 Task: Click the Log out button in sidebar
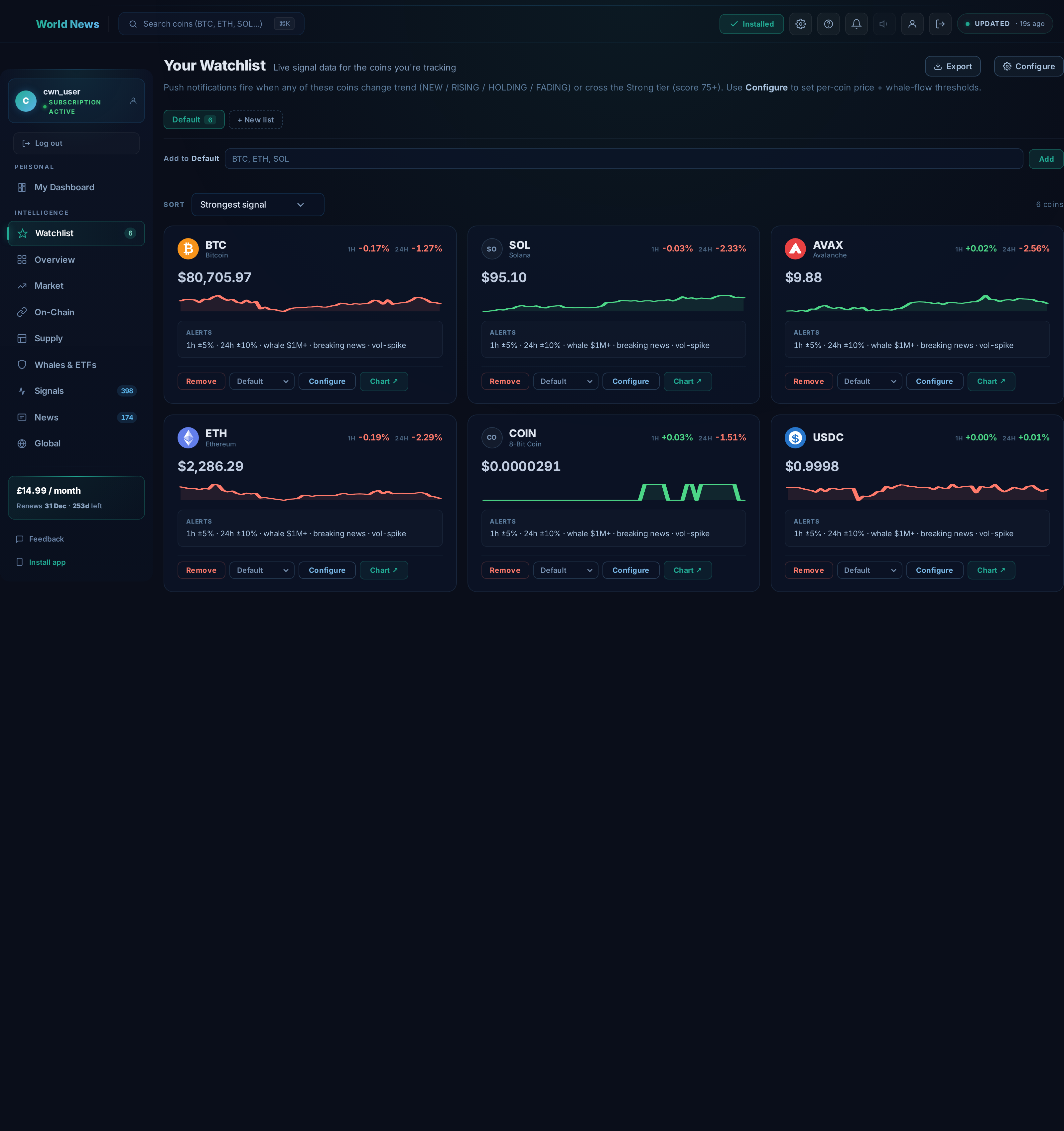tap(76, 143)
